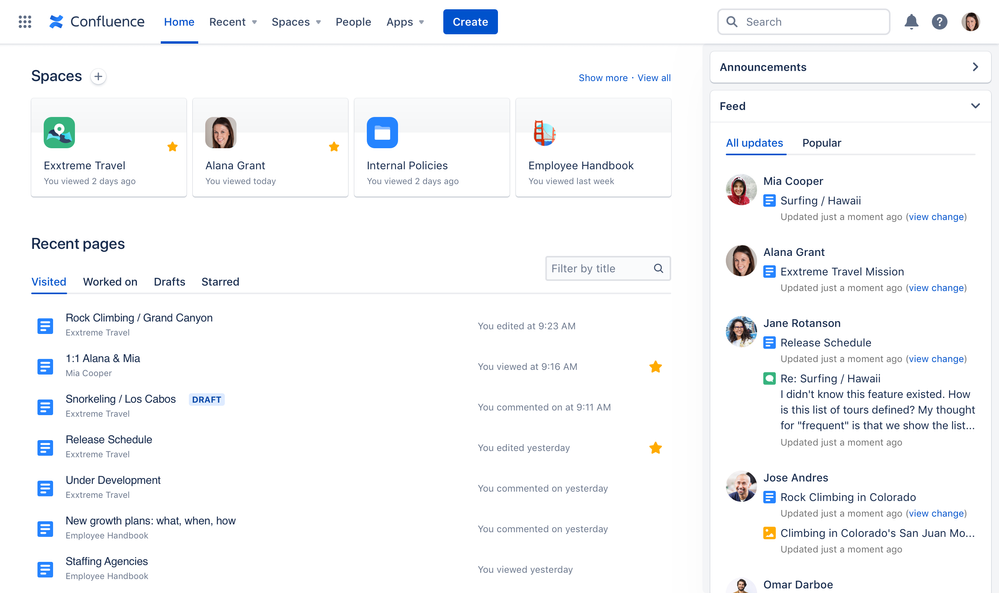Viewport: 999px width, 593px height.
Task: Open Omar Darboe's name in the feed
Action: pos(798,584)
